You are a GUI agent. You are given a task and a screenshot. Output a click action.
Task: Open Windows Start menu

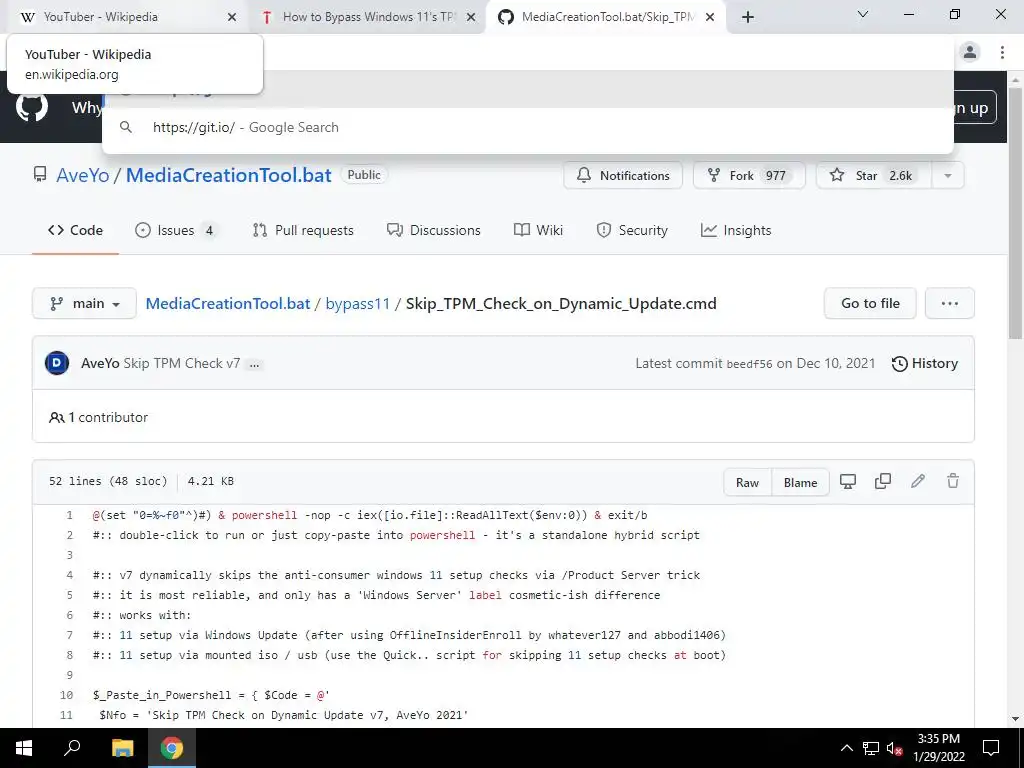[x=24, y=748]
